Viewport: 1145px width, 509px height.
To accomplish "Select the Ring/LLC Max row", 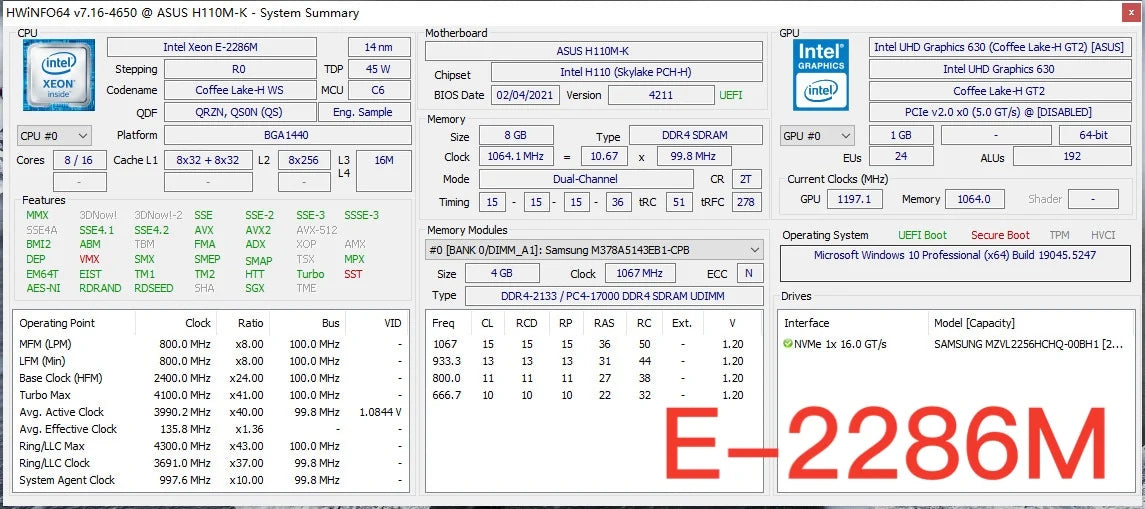I will click(211, 446).
